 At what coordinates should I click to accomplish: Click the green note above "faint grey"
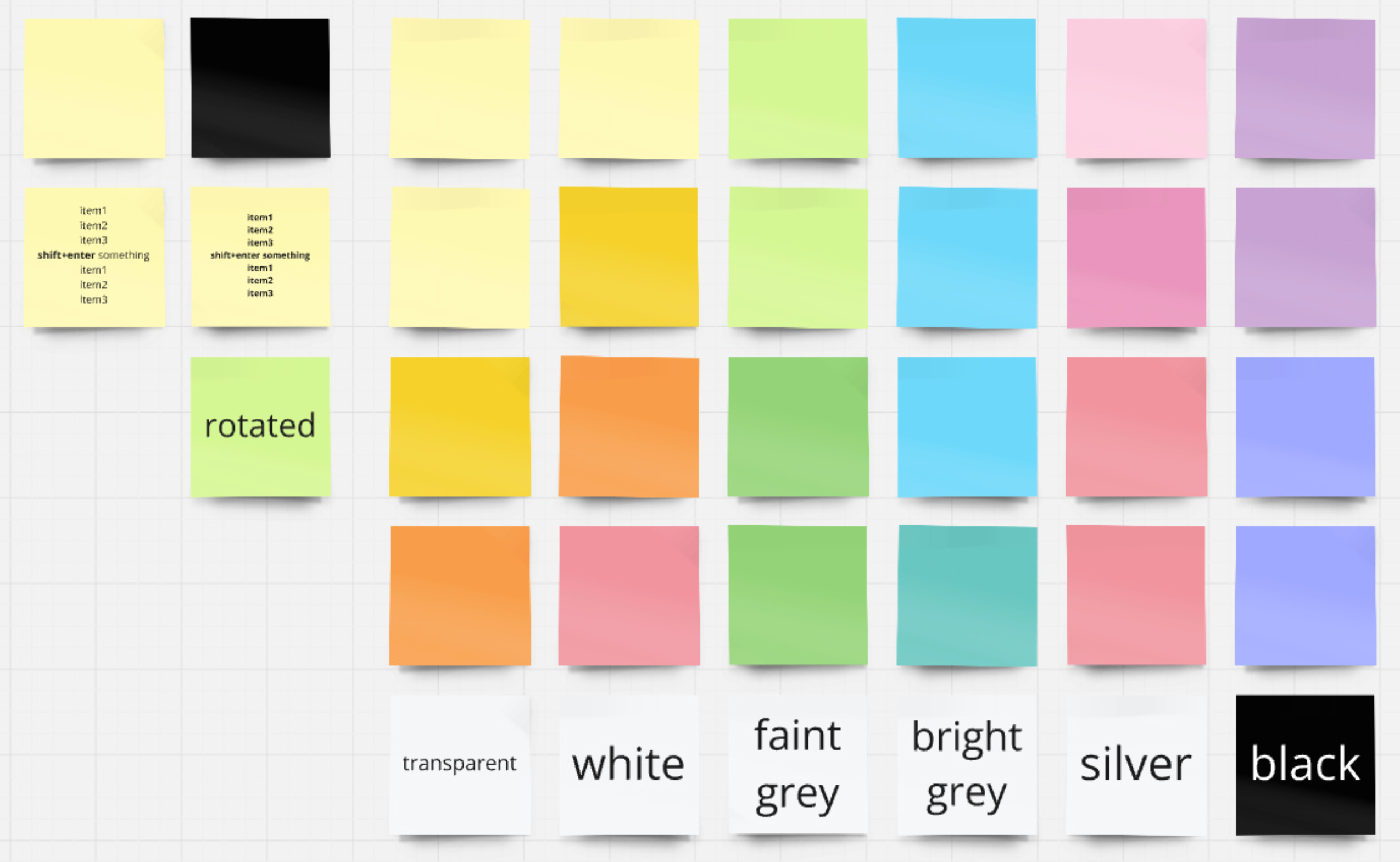coord(797,595)
